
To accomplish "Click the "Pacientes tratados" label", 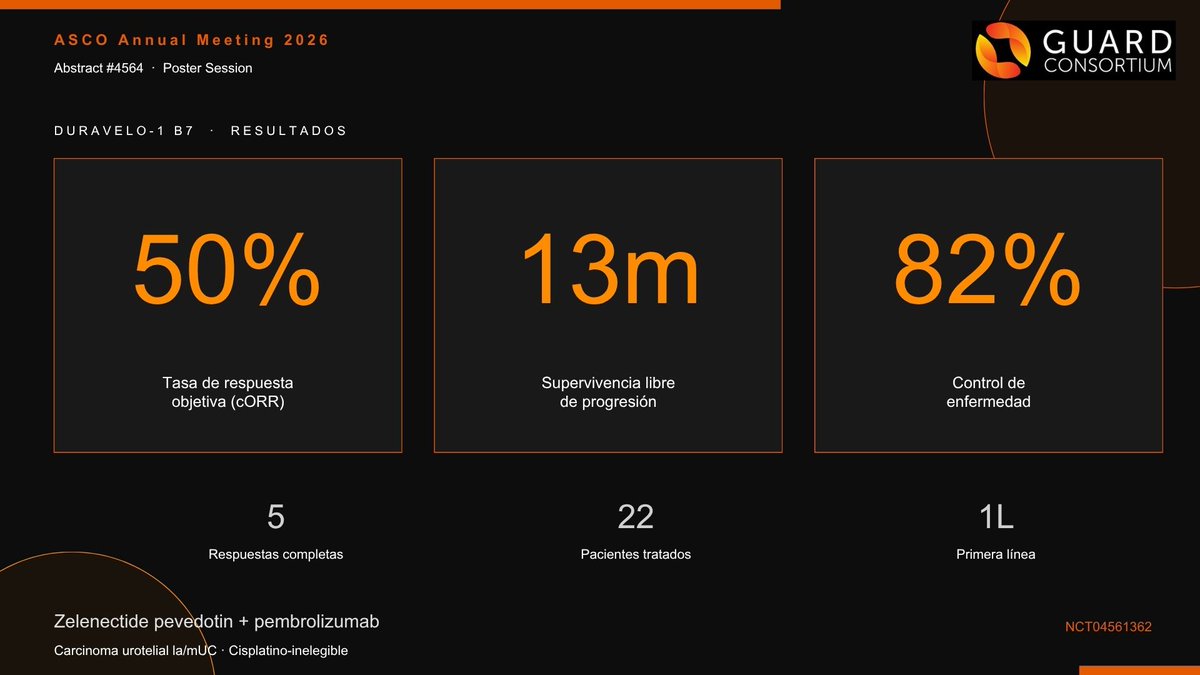I will (636, 554).
